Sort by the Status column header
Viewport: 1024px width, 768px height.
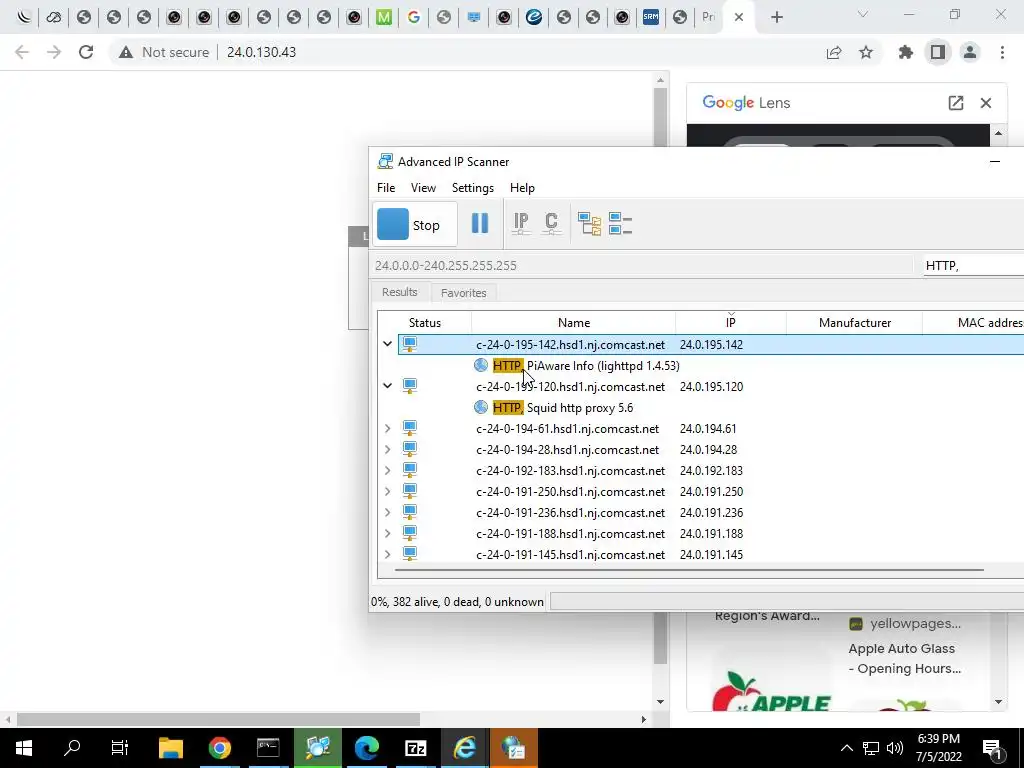(424, 323)
